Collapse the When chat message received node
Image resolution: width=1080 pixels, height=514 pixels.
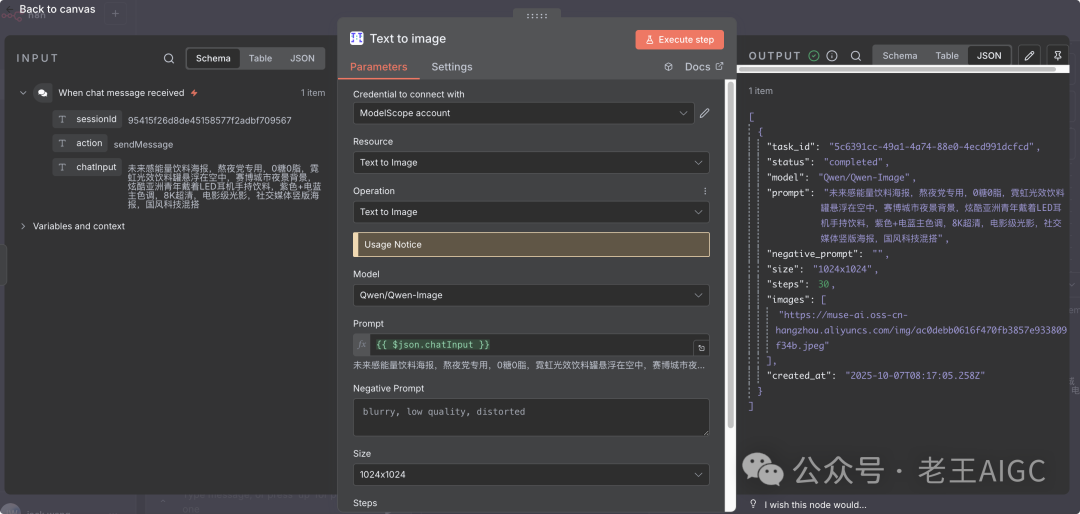tap(23, 92)
